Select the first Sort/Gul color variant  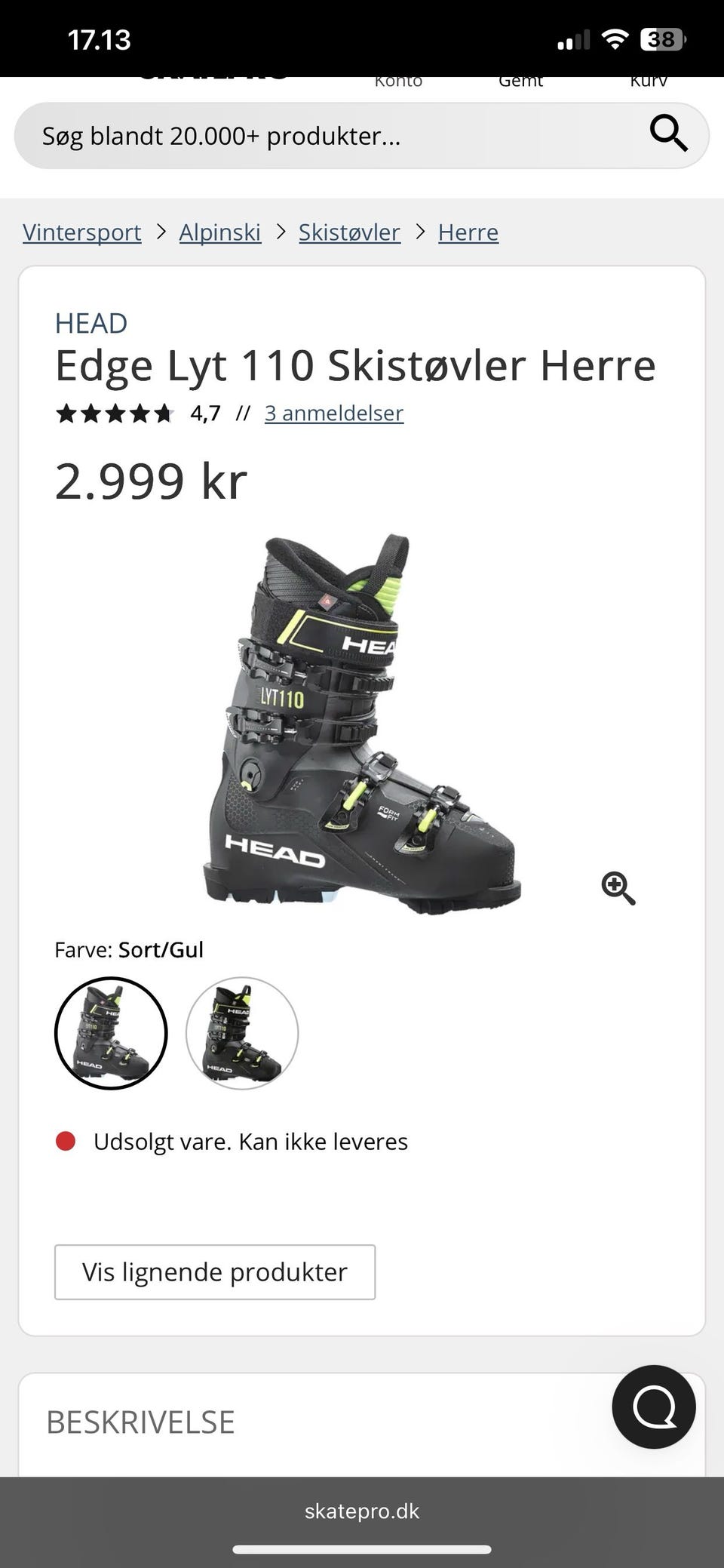(x=111, y=1033)
